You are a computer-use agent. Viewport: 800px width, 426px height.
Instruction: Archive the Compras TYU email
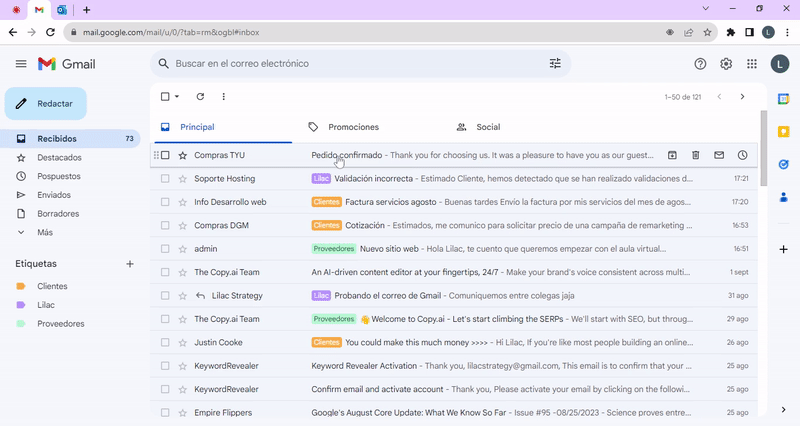672,155
